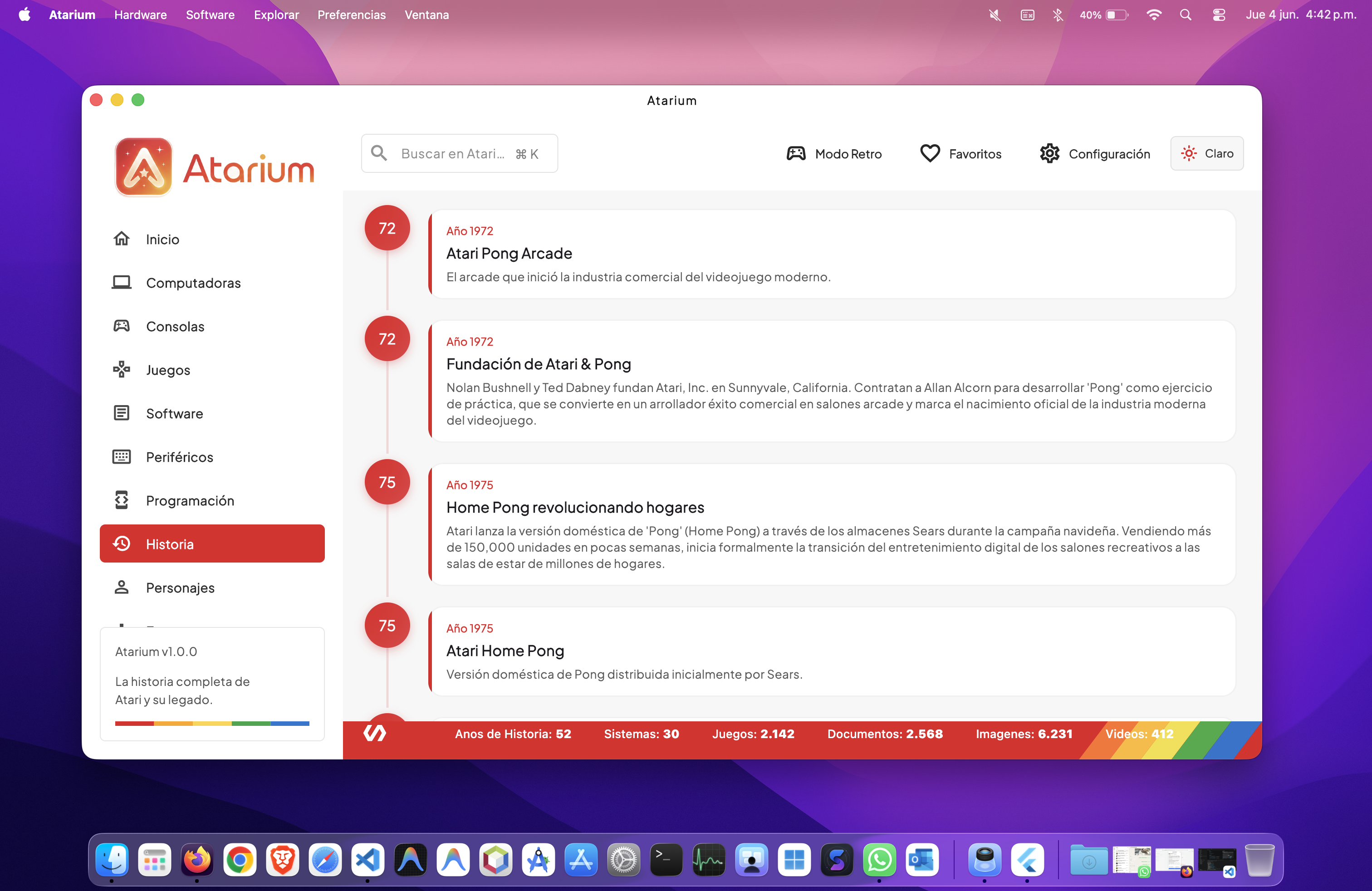This screenshot has height=891, width=1372.
Task: Click the Computadoras laptop icon
Action: click(x=121, y=282)
